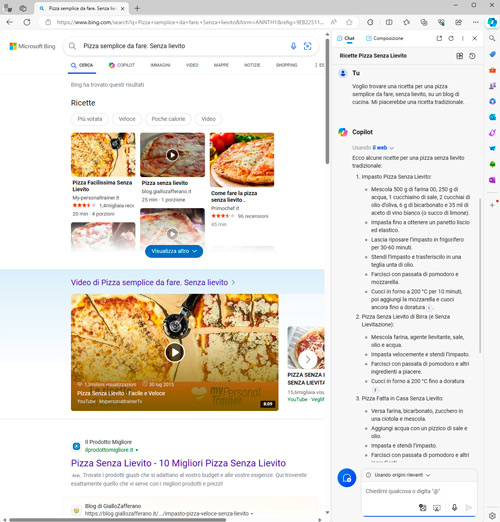Screen dimensions: 500x522
Task: Switch to MAPPE search tab
Action: pyautogui.click(x=221, y=65)
